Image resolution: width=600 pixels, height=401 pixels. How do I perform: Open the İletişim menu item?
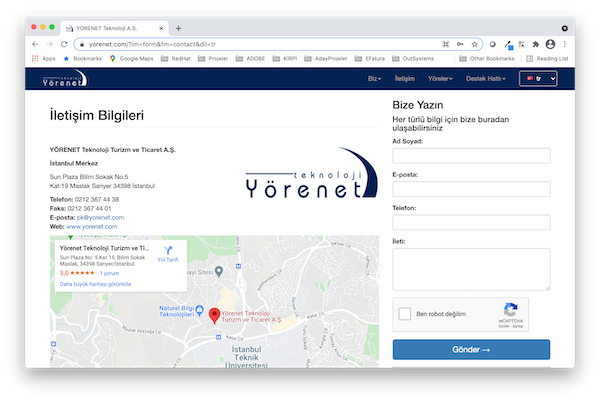pos(404,79)
